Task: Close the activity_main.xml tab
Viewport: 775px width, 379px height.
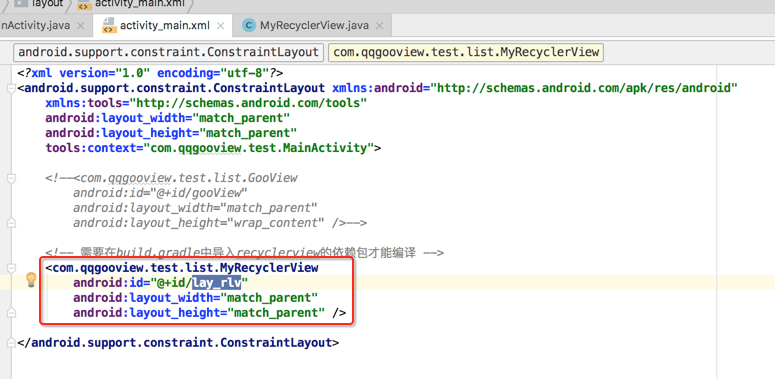Action: 221,26
